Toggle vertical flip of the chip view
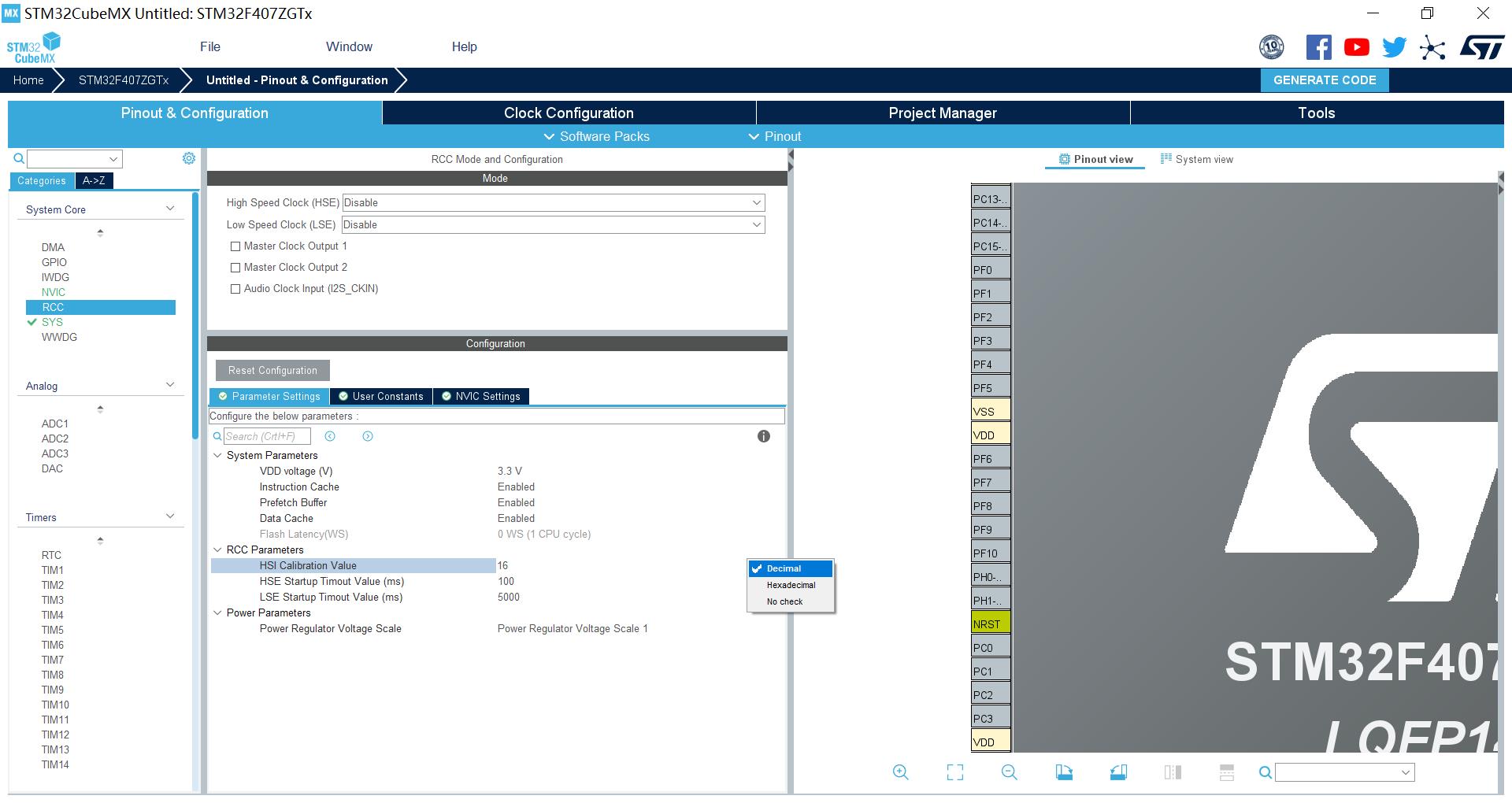 pyautogui.click(x=1173, y=772)
